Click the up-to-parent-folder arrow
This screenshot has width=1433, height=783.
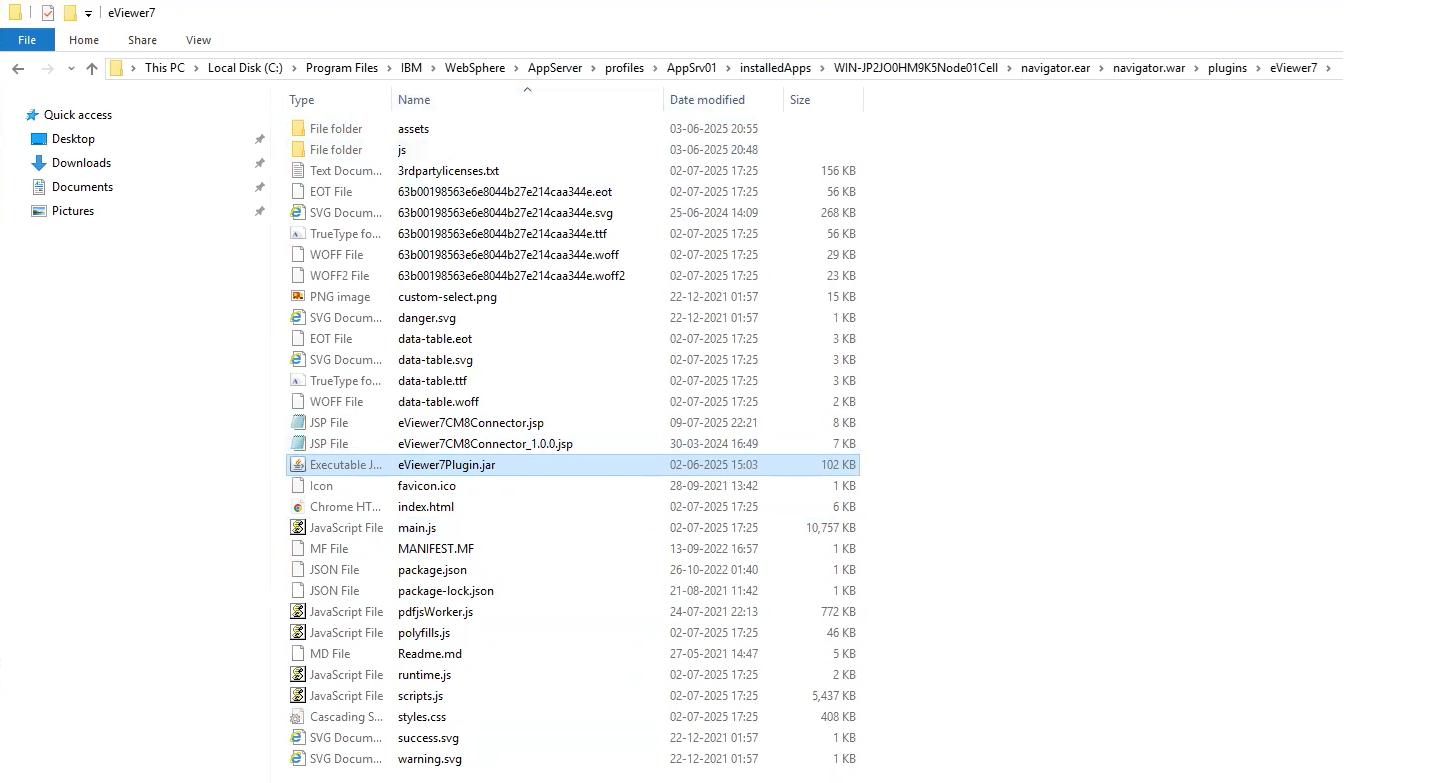coord(91,67)
